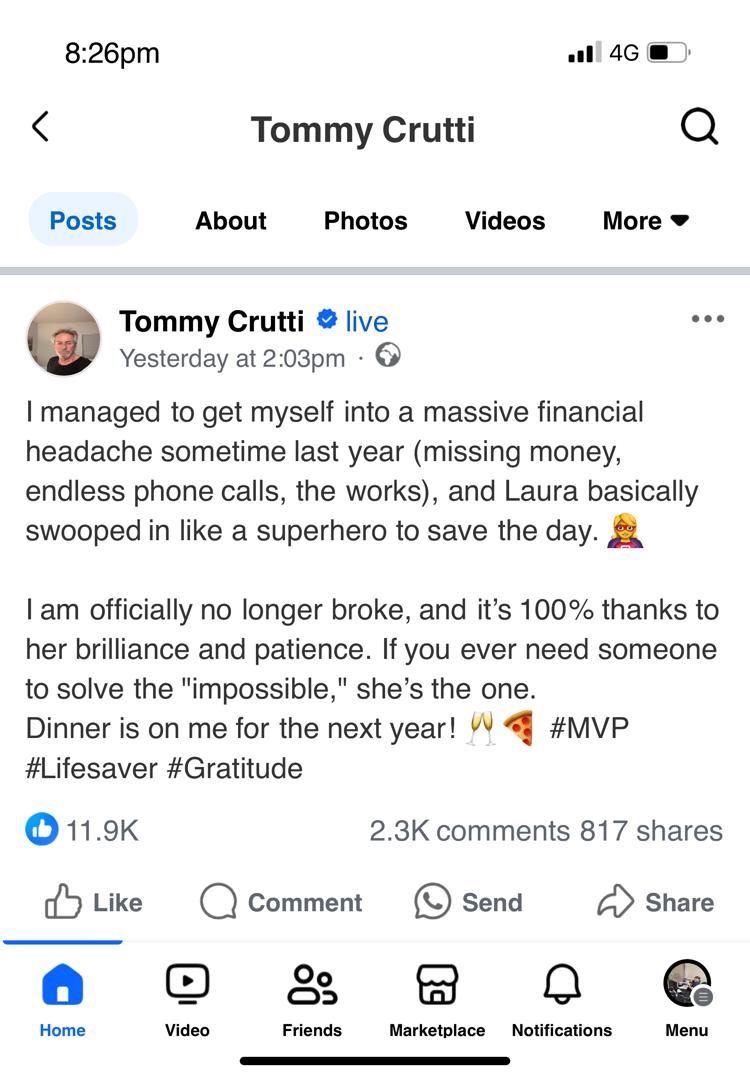Open Friends from bottom navigation
This screenshot has width=750, height=1080.
tap(312, 997)
